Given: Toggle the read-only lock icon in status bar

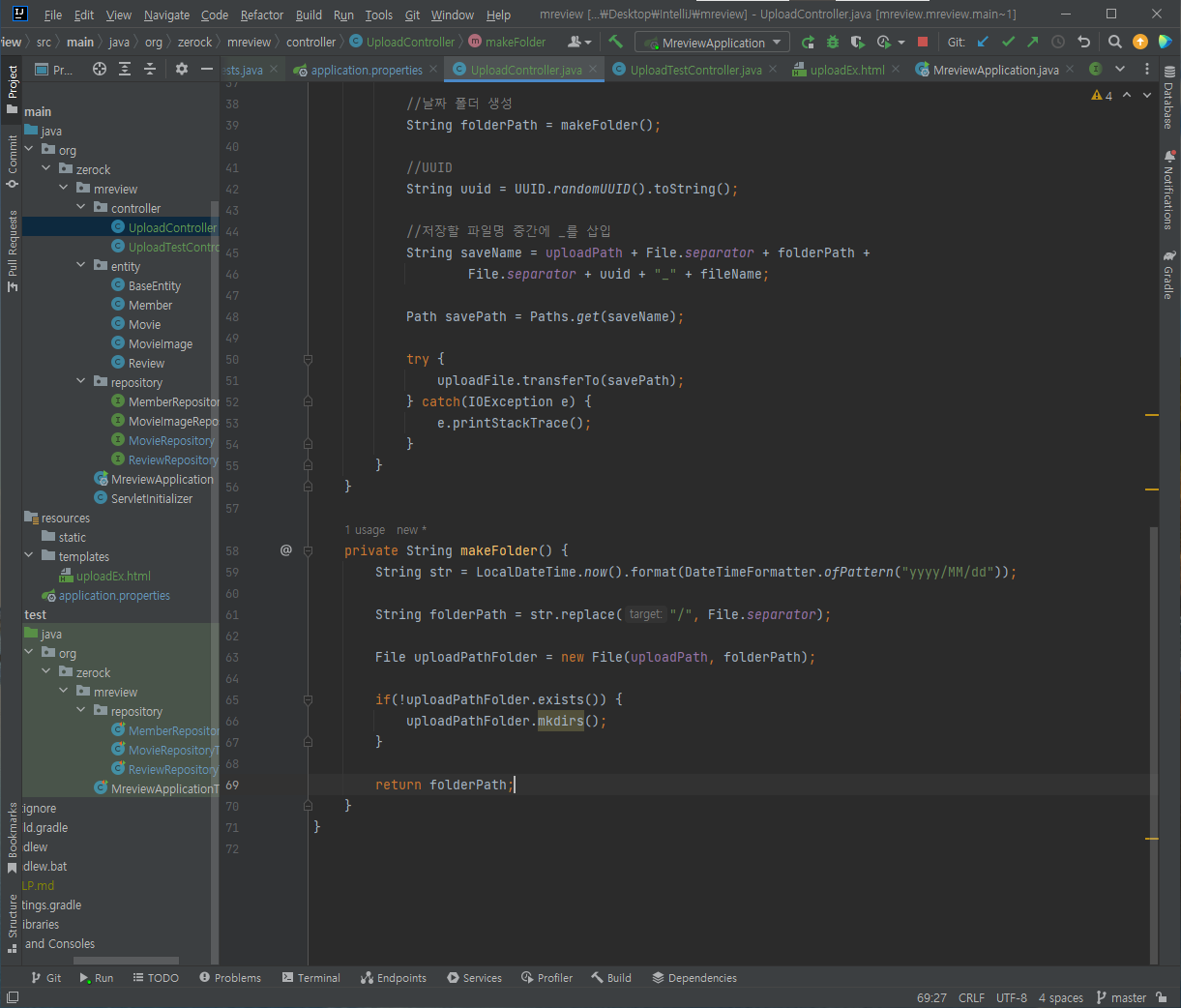Looking at the screenshot, I should click(1162, 997).
